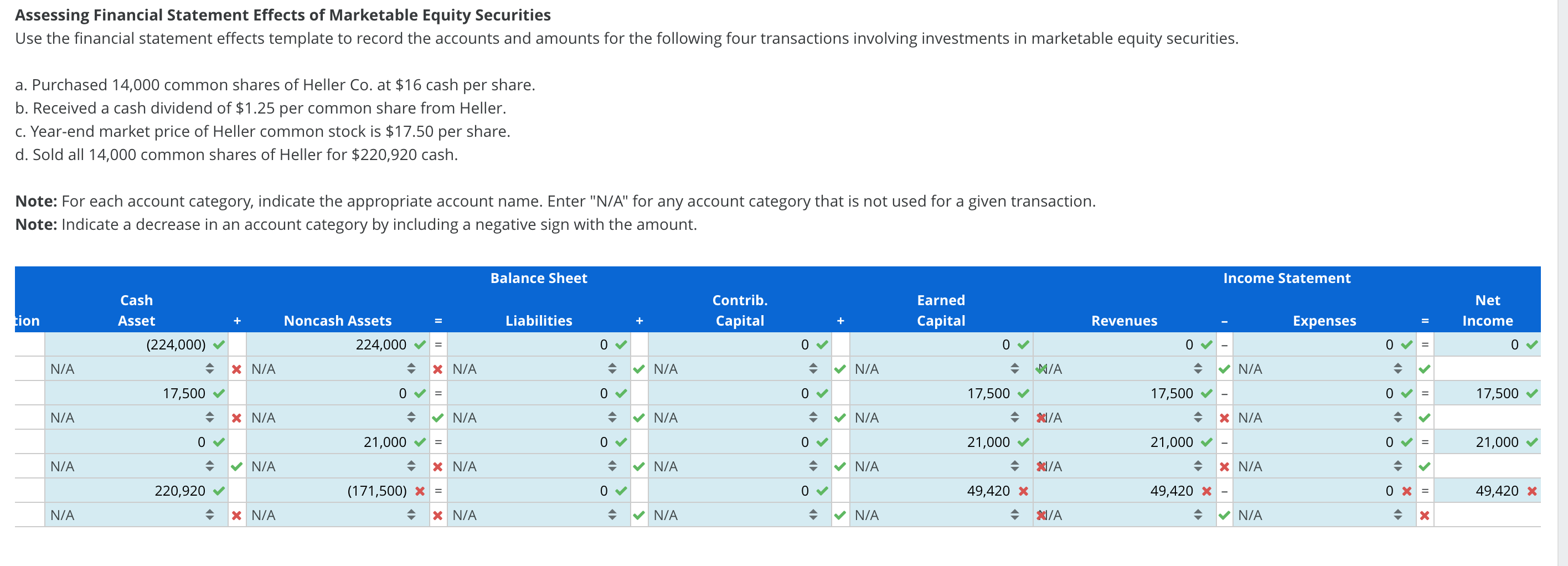This screenshot has width=1568, height=566.
Task: Open the Cash Asset account dropdown in transaction b row
Action: pyautogui.click(x=210, y=418)
